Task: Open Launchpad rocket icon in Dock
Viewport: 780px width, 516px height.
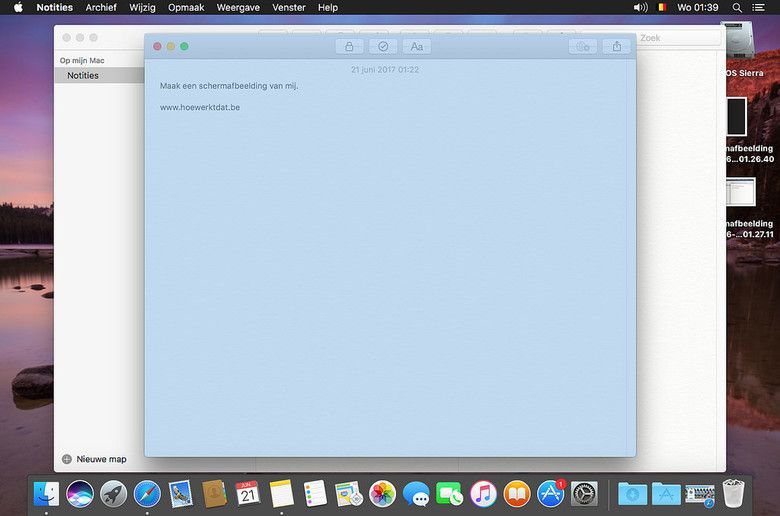Action: click(x=113, y=494)
